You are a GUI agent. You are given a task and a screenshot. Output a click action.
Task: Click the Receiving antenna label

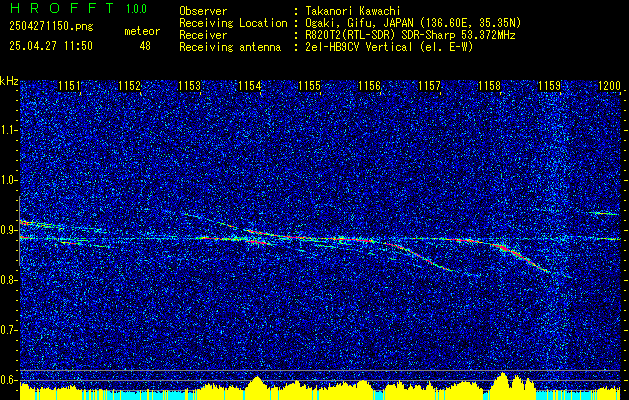230,47
